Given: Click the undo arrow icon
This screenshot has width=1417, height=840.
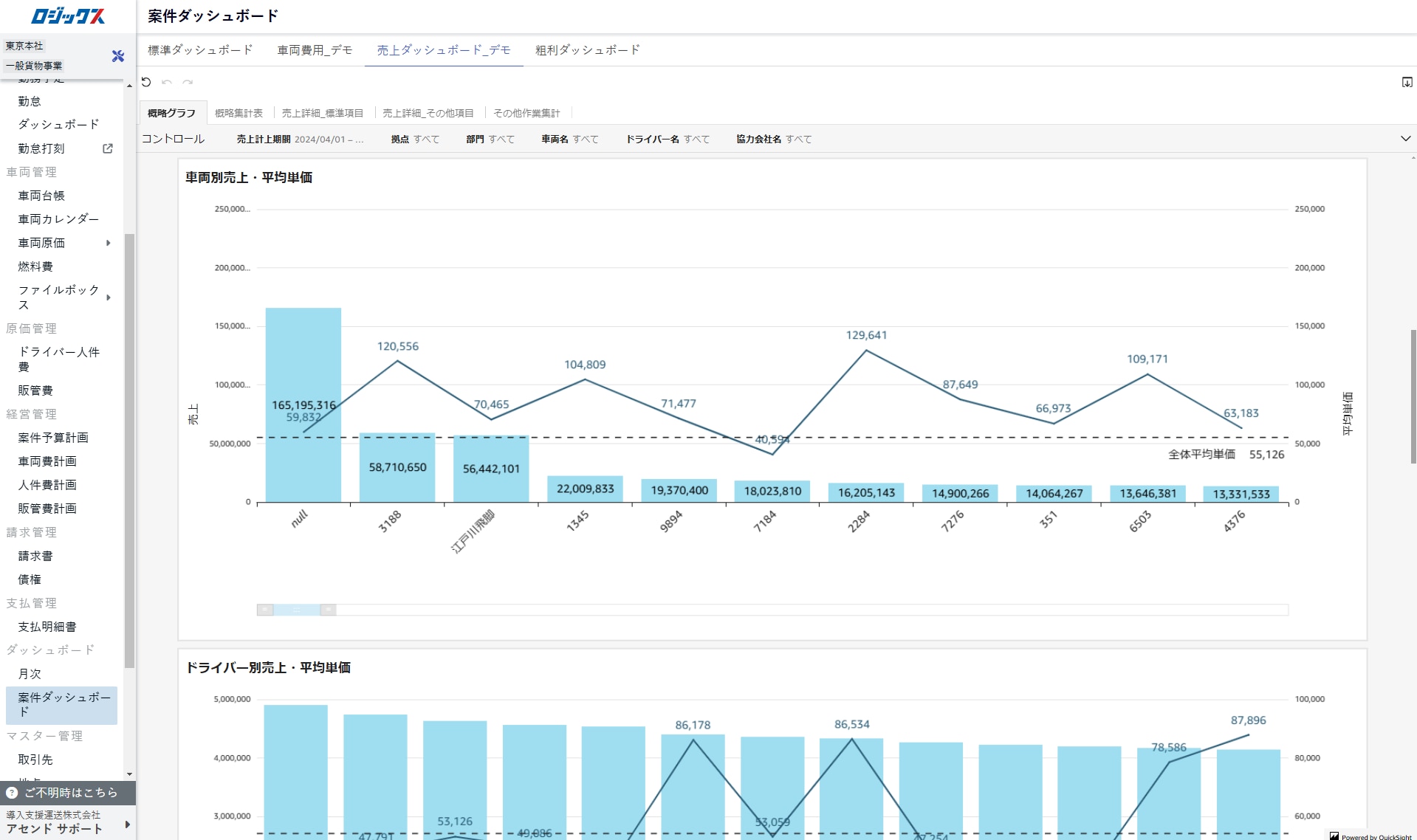Looking at the screenshot, I should pyautogui.click(x=167, y=82).
